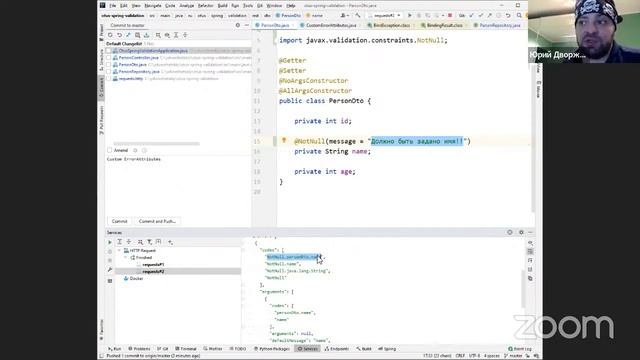This screenshot has width=640, height=360.
Task: Click PersonDto breadcrumb in navigation bar
Action: pos(288,16)
